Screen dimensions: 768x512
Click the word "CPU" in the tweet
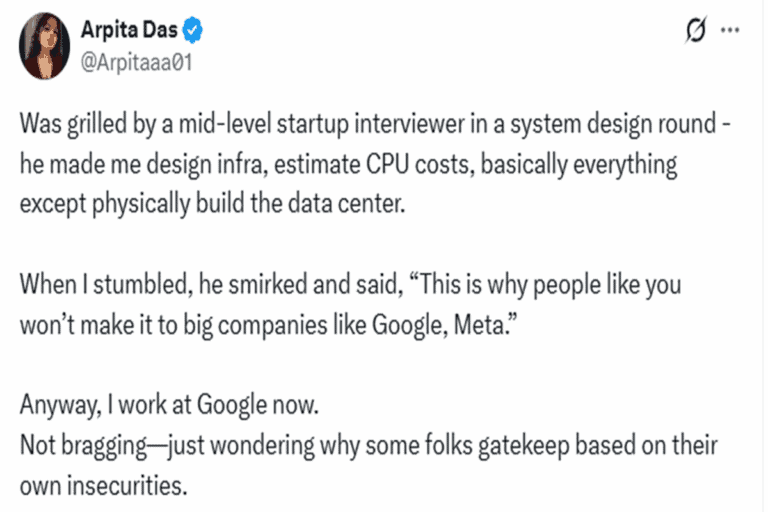[387, 164]
